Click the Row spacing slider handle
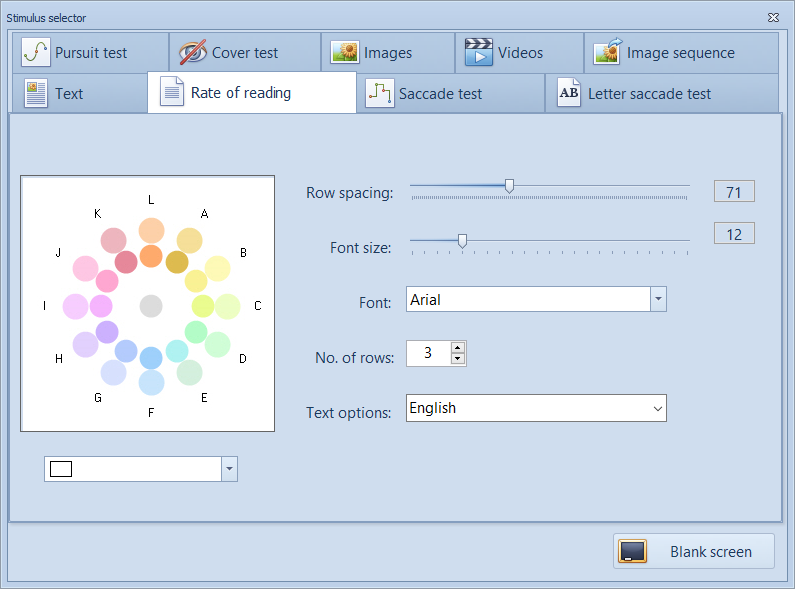This screenshot has width=795, height=589. pos(509,185)
